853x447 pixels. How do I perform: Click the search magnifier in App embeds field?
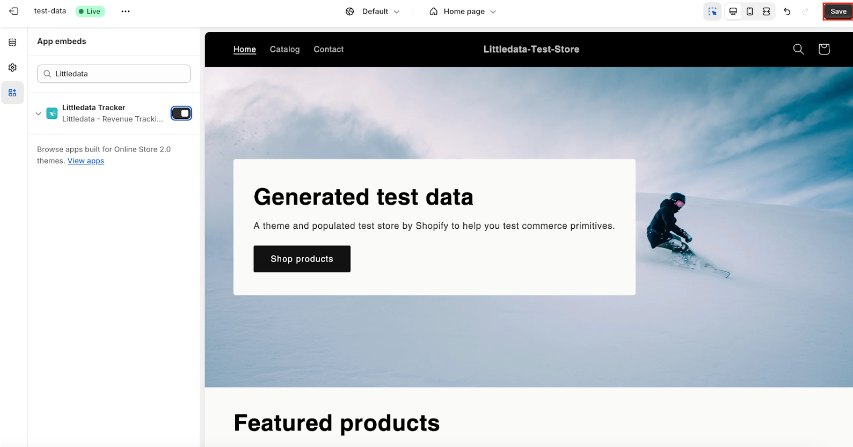point(47,74)
